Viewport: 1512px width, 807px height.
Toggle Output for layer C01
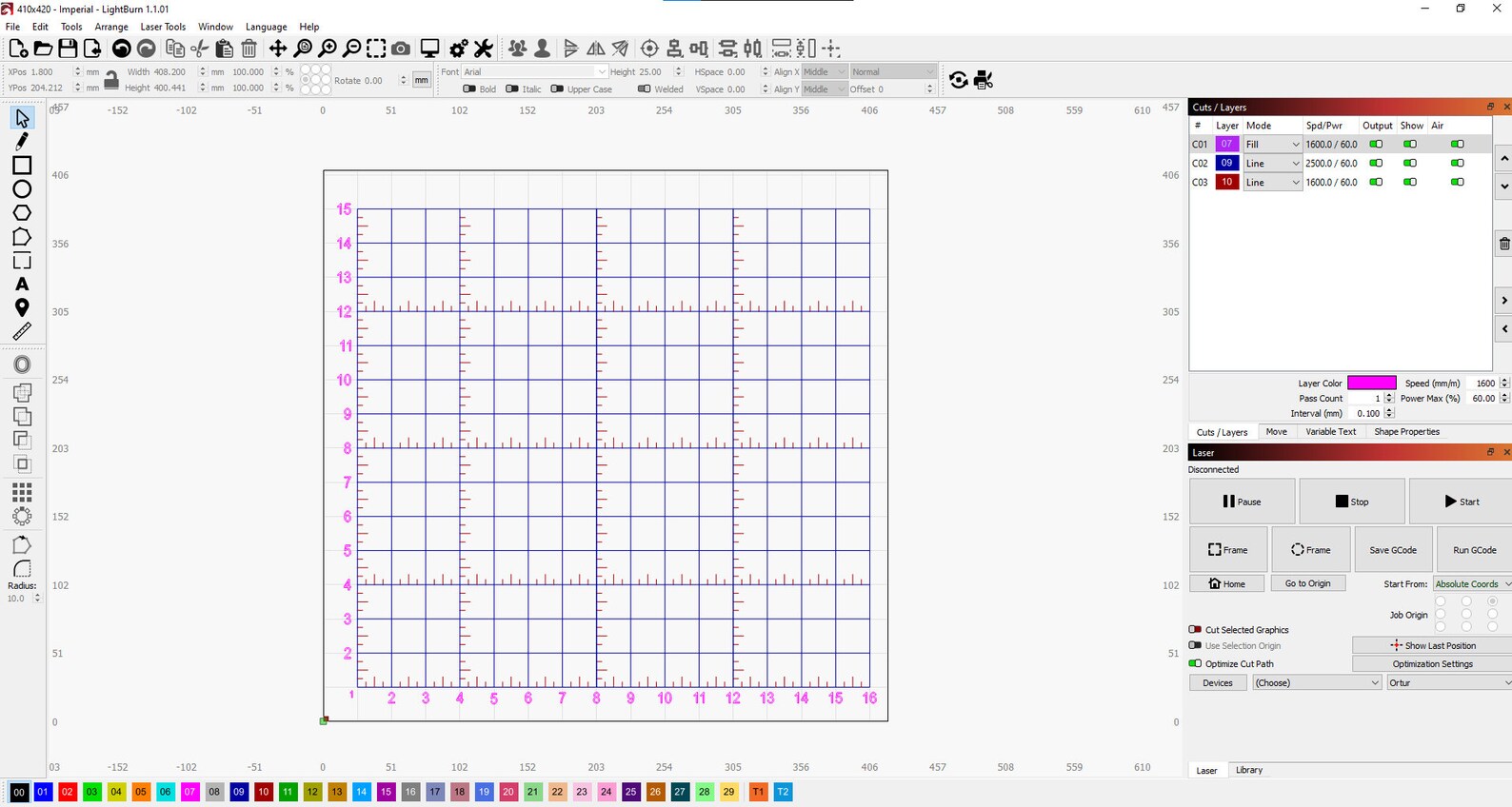tap(1376, 145)
